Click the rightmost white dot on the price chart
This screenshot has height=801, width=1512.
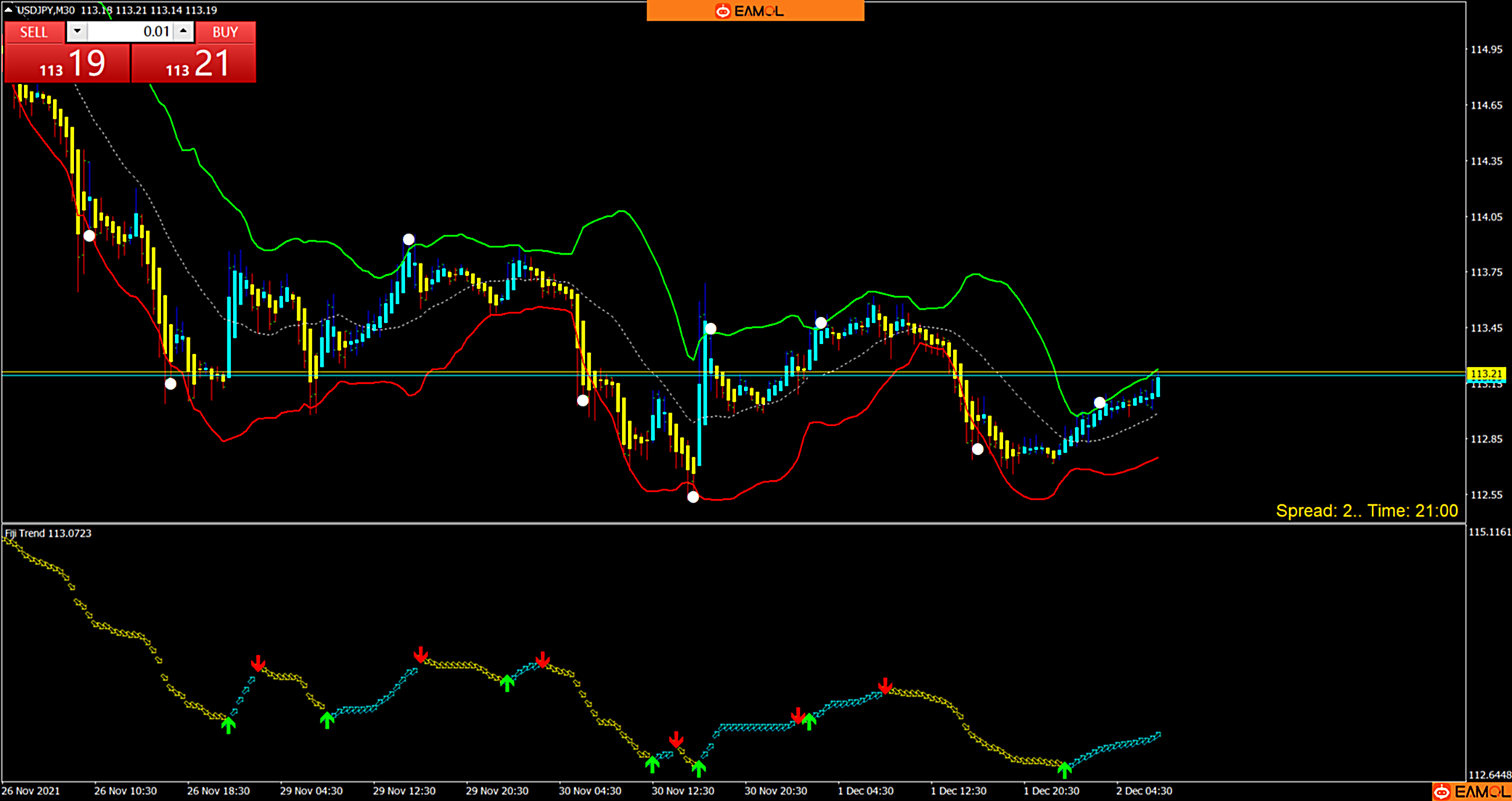[1100, 402]
